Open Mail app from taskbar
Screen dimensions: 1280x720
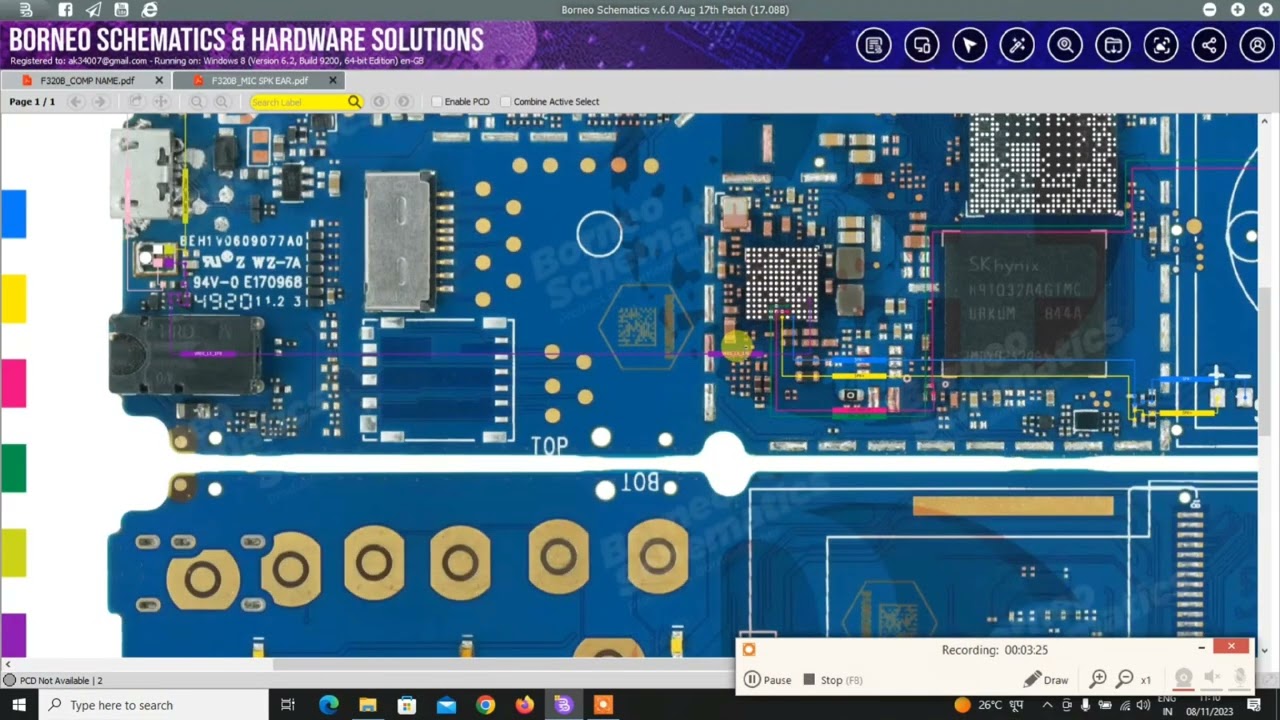point(446,705)
